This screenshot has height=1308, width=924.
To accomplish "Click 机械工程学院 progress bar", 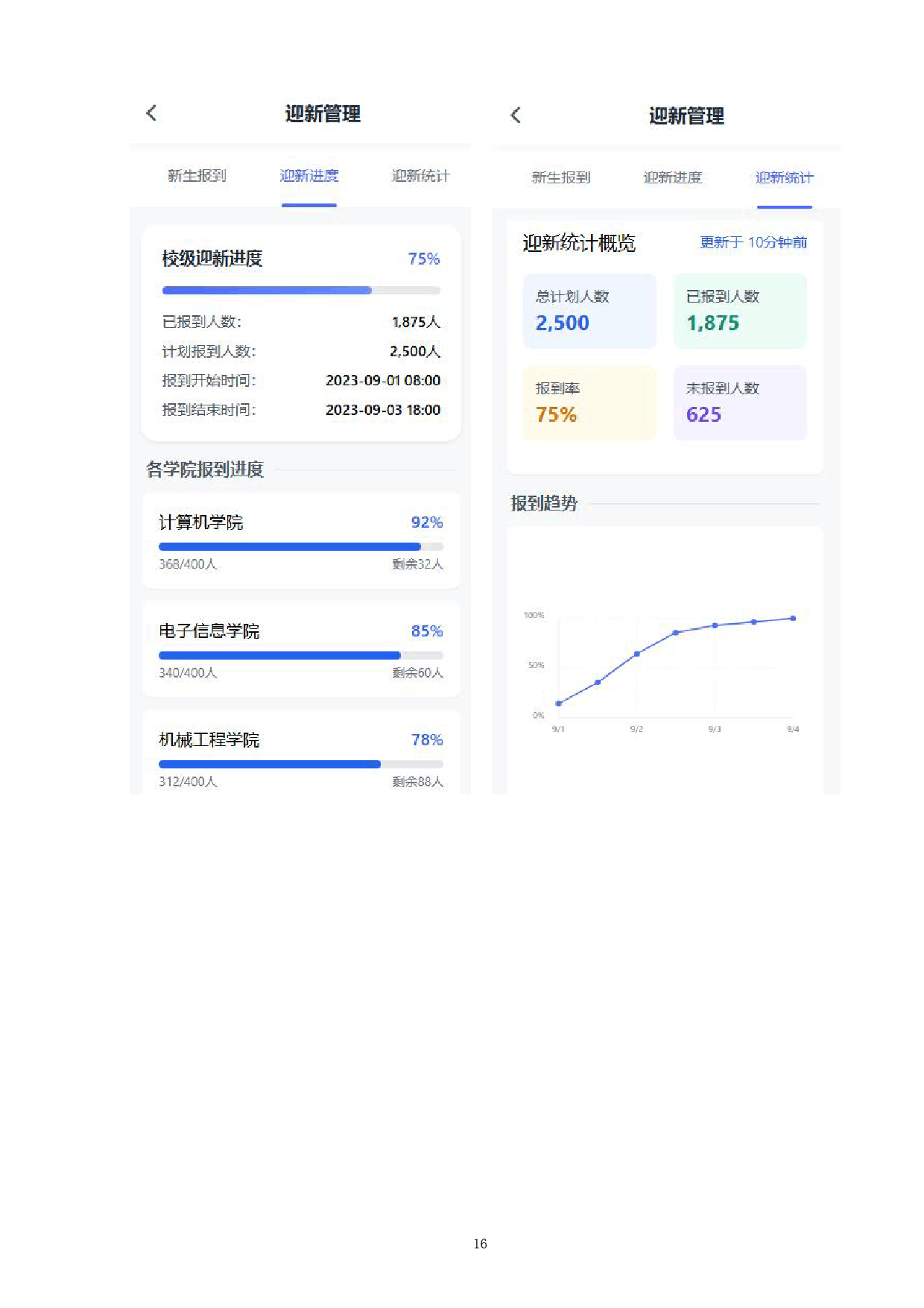I will click(301, 764).
